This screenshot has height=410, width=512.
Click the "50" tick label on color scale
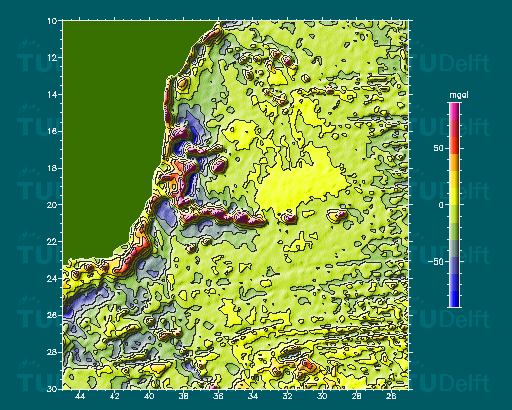(x=439, y=148)
